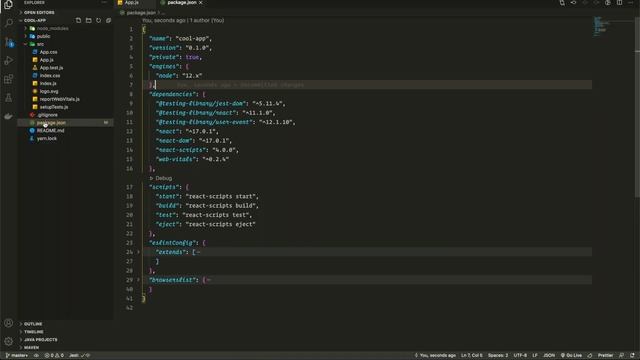Viewport: 640px width, 360px height.
Task: Open logo.svg in the file tree
Action: pyautogui.click(x=49, y=91)
